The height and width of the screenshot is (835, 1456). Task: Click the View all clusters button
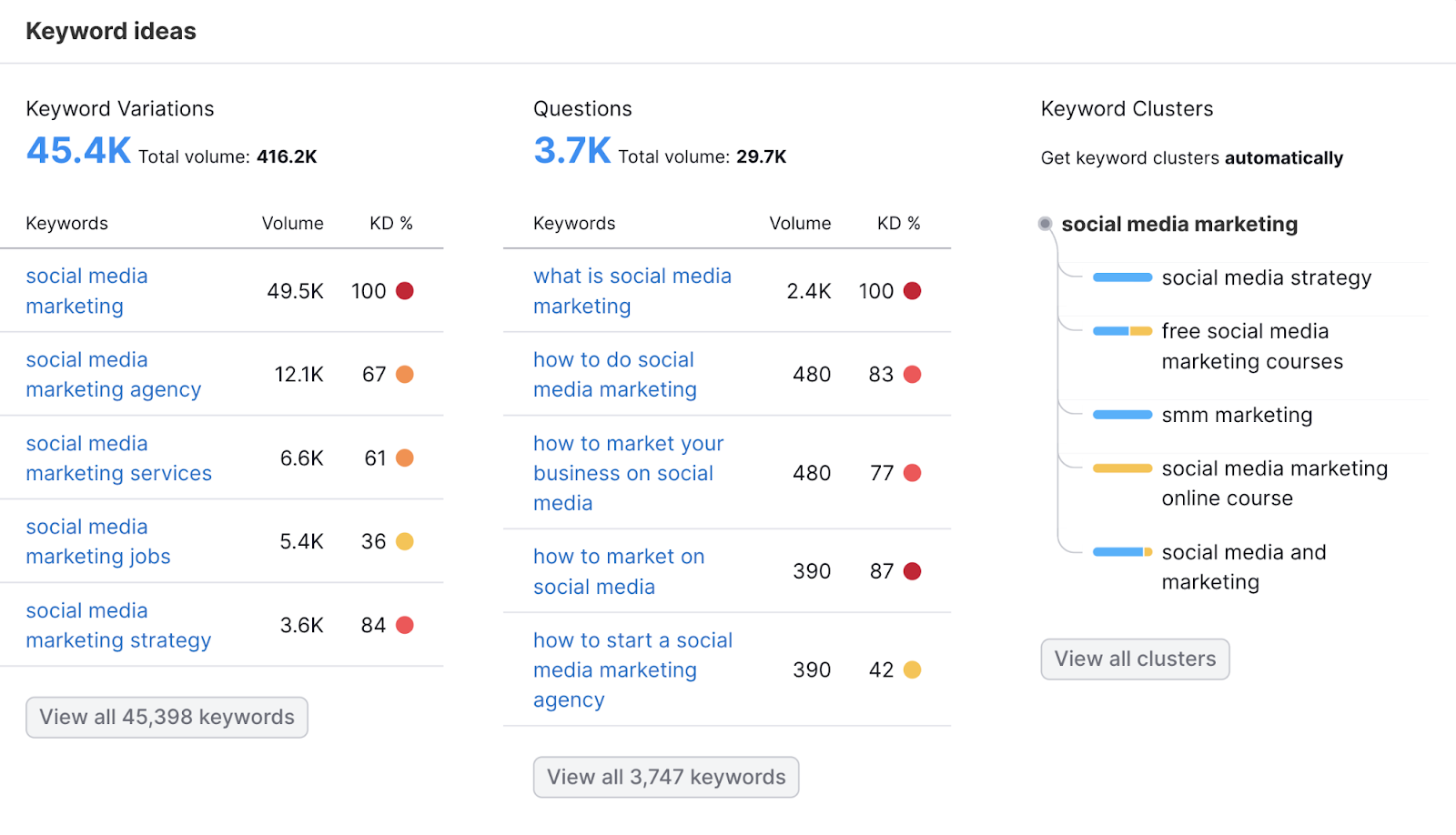click(1135, 659)
